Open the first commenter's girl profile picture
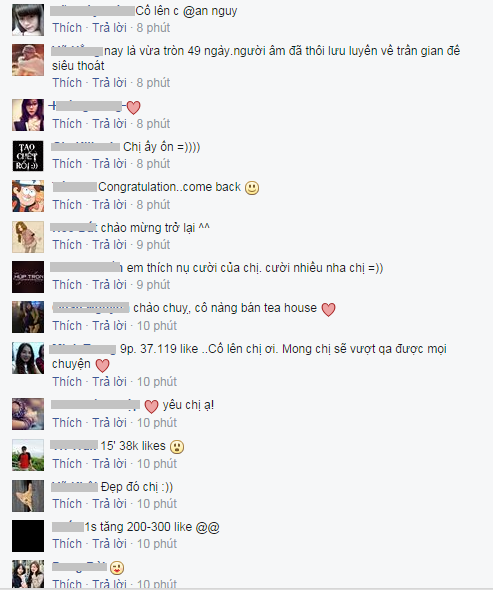This screenshot has height=590, width=493. [x=28, y=20]
